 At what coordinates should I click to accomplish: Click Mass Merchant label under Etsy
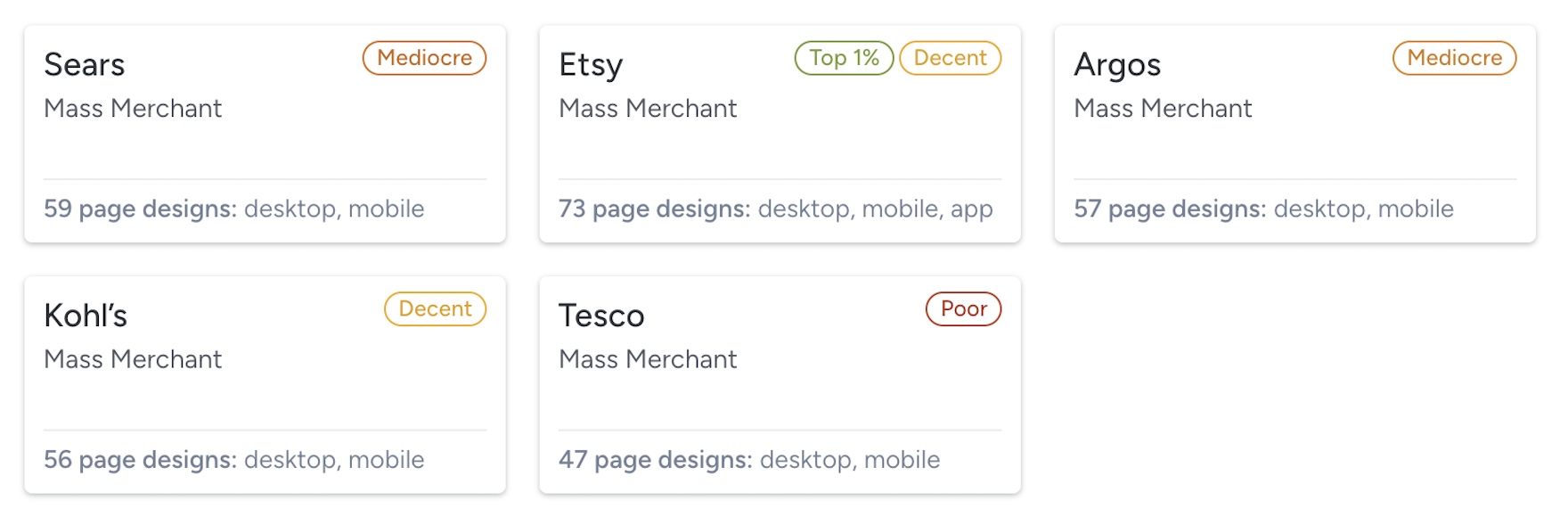point(648,109)
